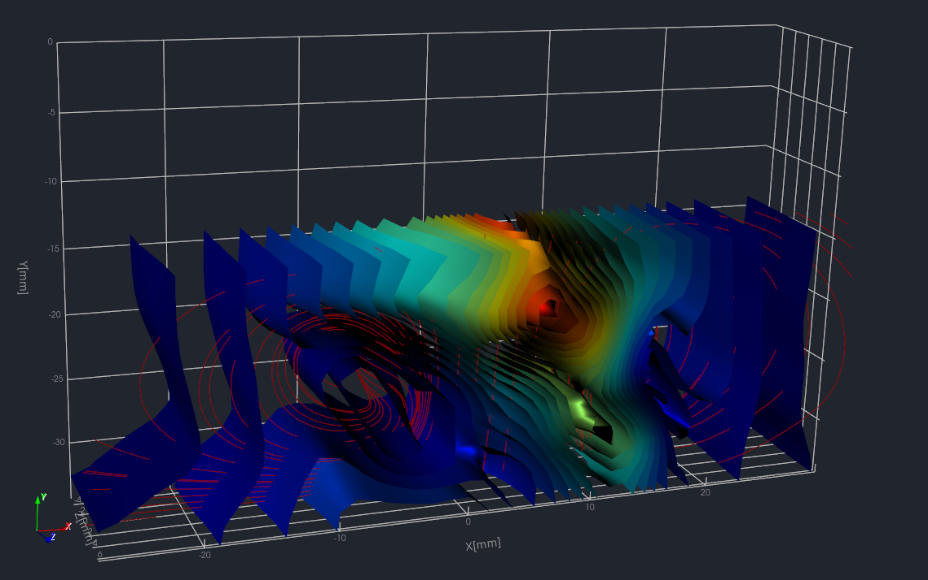Pick the 10 tick label on the X axis

pos(589,507)
